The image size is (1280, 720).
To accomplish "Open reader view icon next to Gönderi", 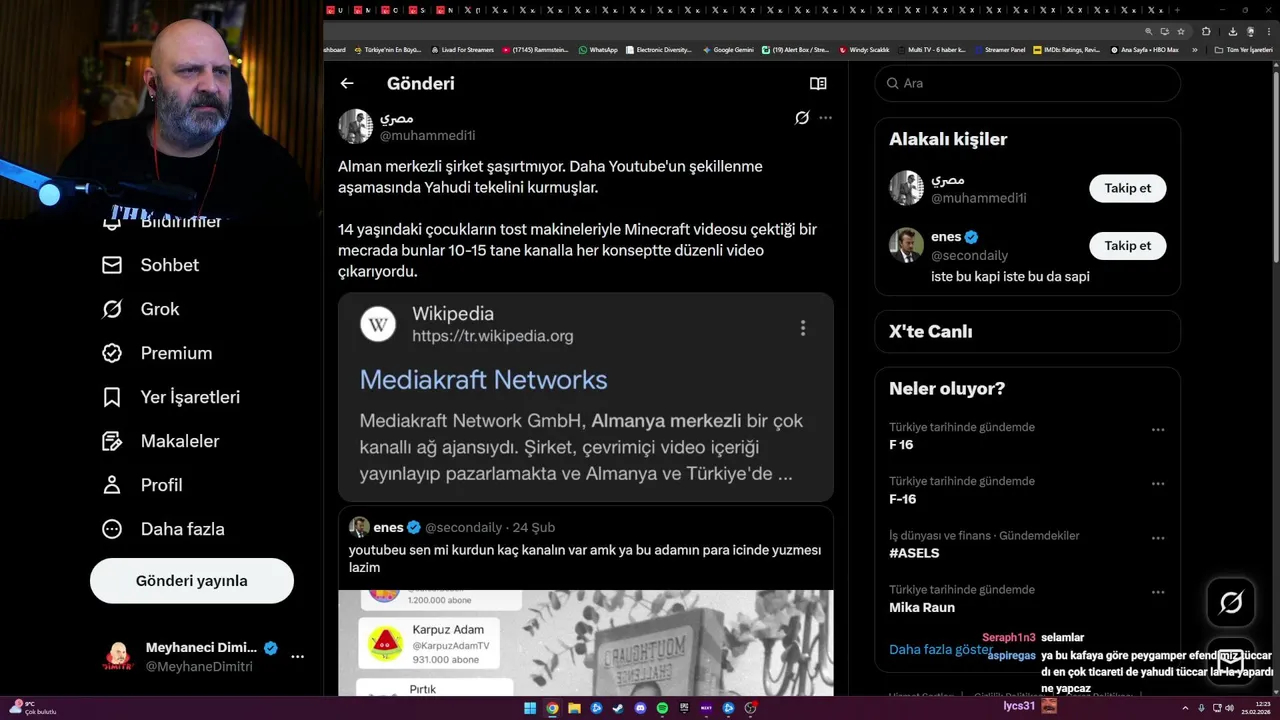I will [x=818, y=84].
